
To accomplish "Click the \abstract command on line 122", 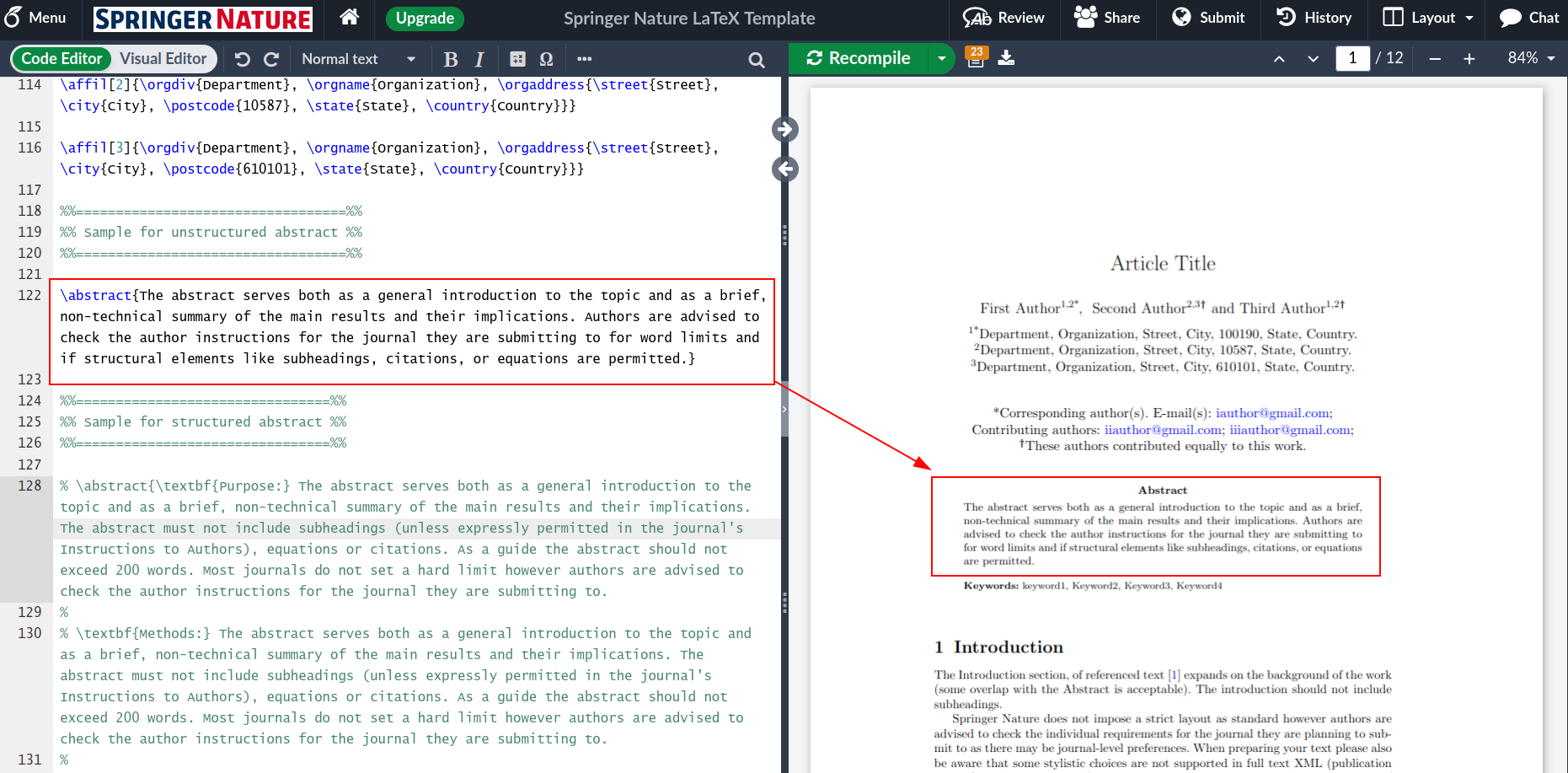I will coord(95,295).
